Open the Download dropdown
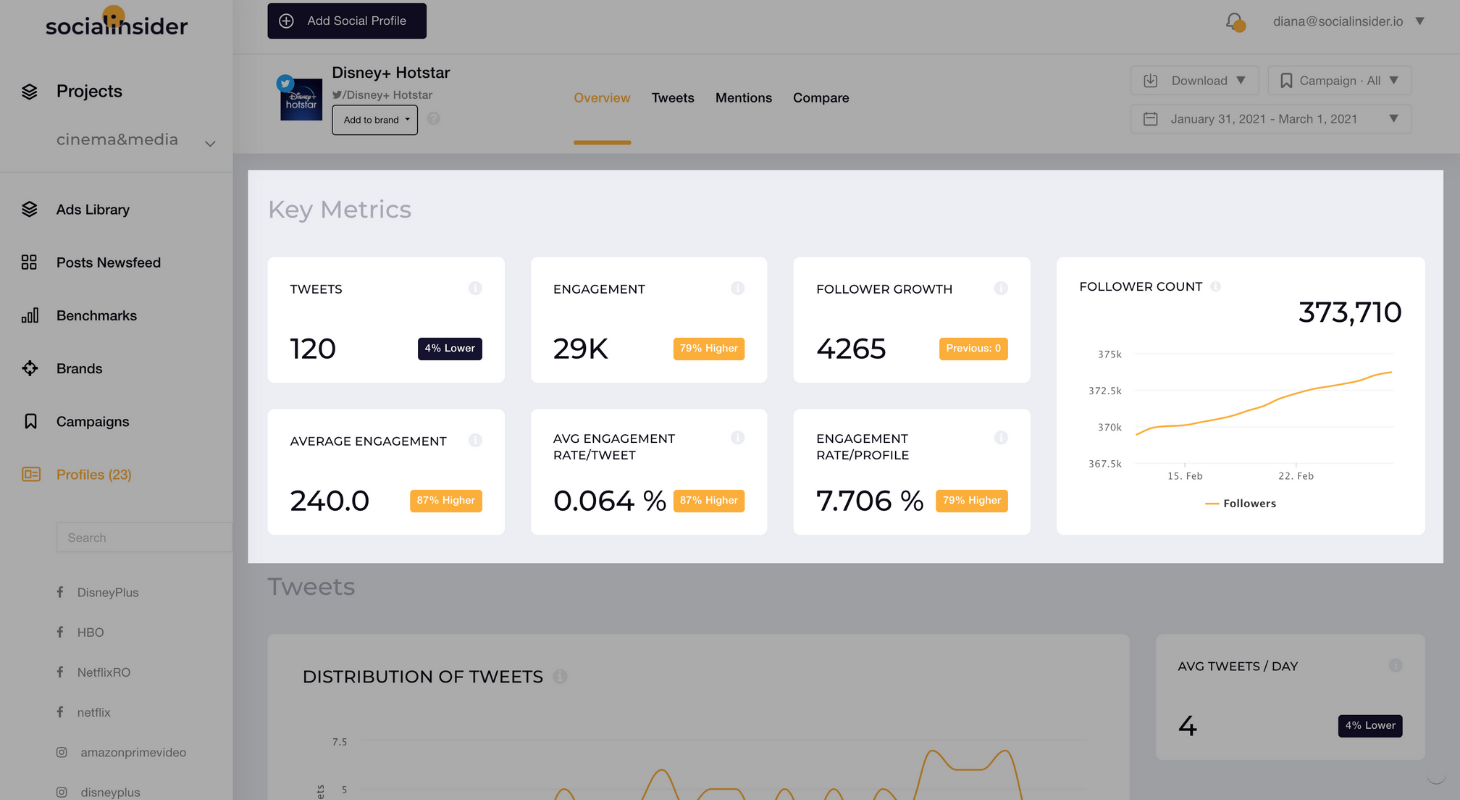1460x800 pixels. point(1196,80)
